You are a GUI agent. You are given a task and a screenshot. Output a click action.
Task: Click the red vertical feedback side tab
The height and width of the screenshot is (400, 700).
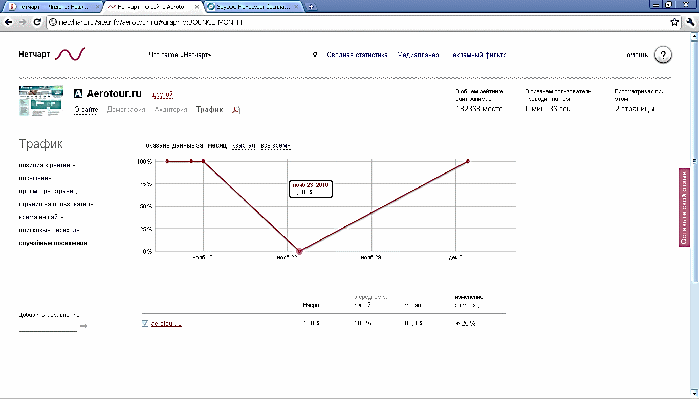[x=685, y=207]
